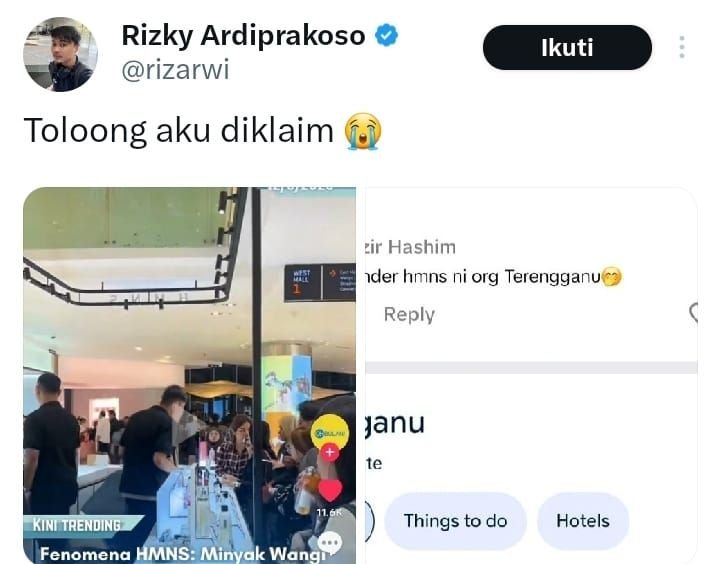Click the Fenomena HMNS caption text
This screenshot has height=564, width=720.
182,554
